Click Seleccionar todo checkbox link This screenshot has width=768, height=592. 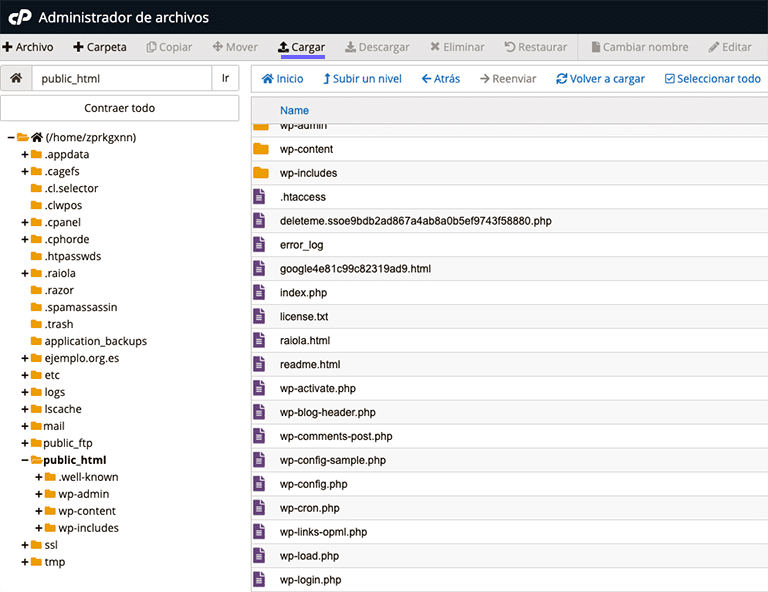(713, 79)
